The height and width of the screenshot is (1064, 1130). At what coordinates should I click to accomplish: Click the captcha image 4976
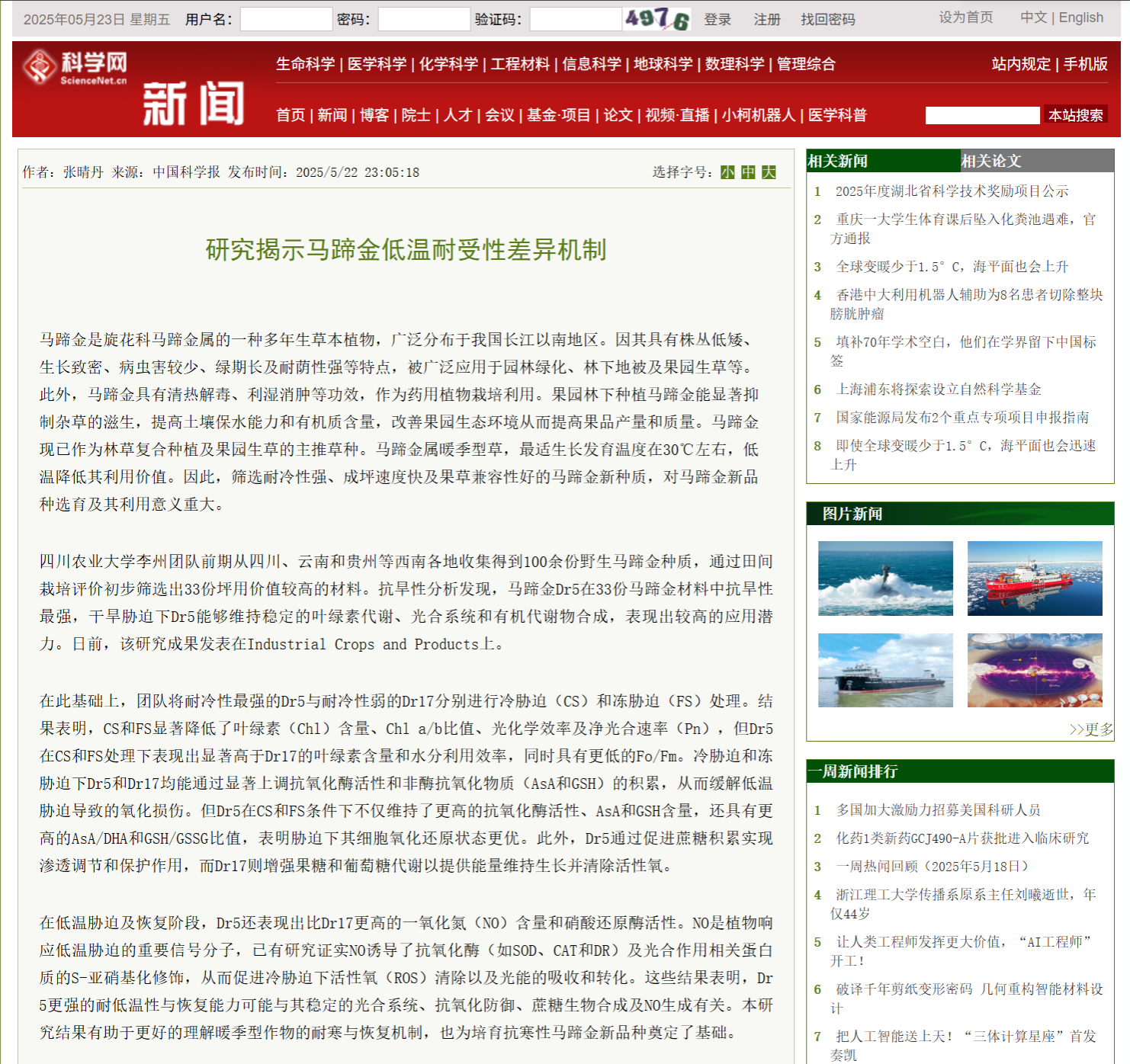(x=657, y=19)
